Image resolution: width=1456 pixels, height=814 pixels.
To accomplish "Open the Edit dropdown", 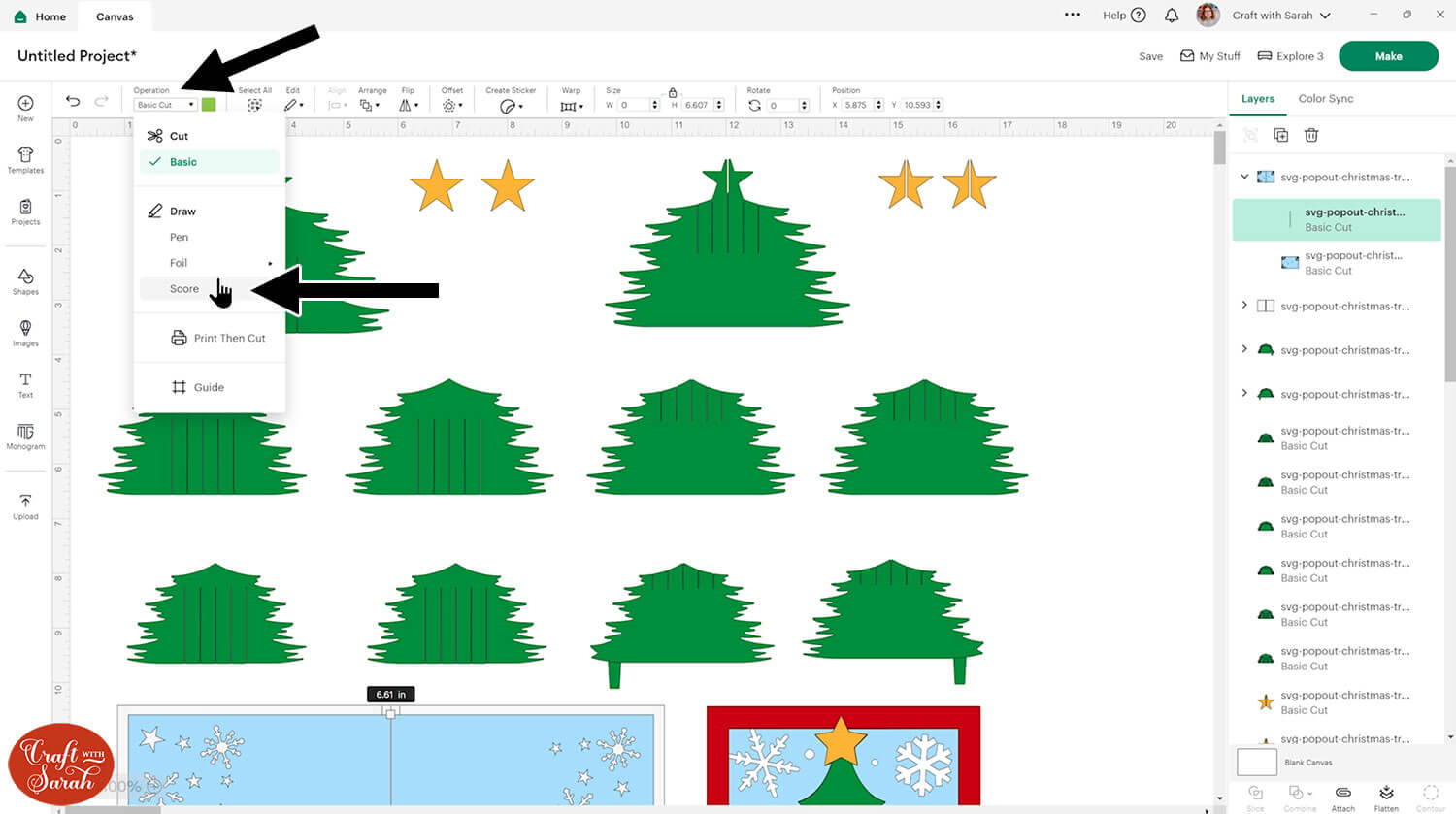I will pos(293,105).
